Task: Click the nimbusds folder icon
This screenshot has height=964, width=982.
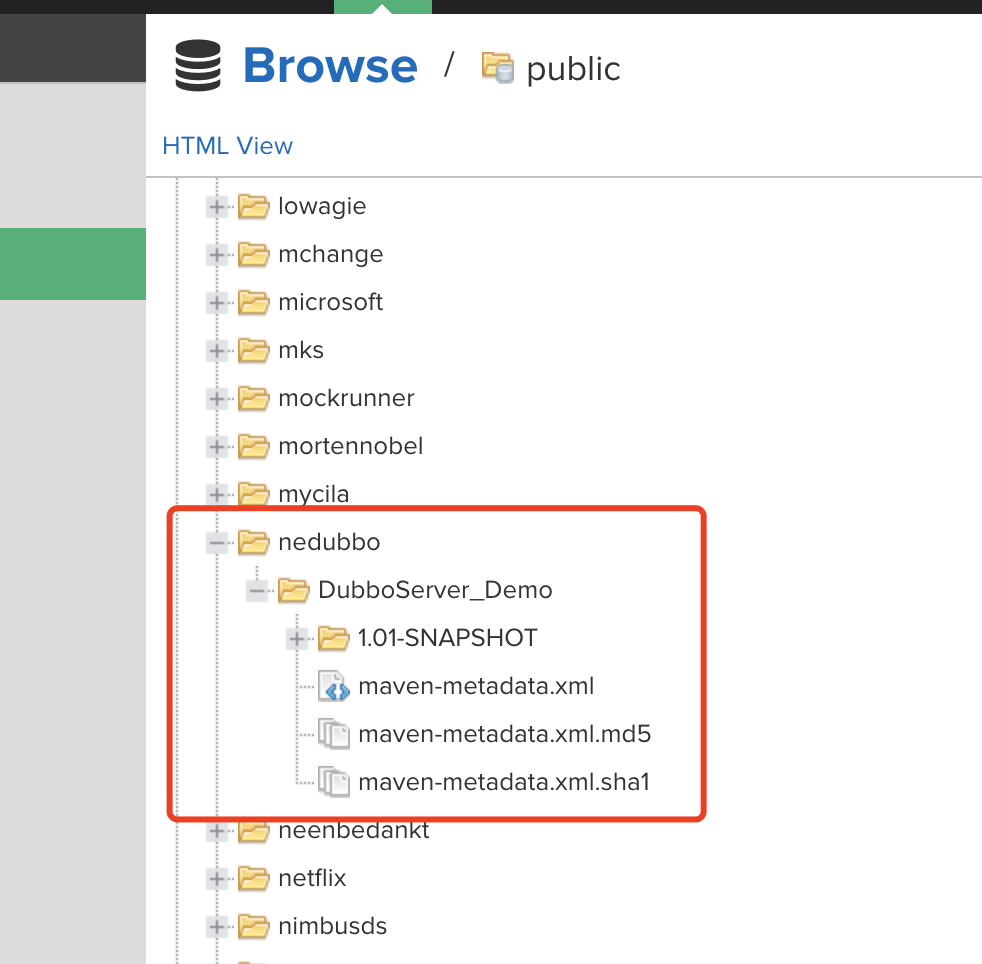Action: coord(254,926)
